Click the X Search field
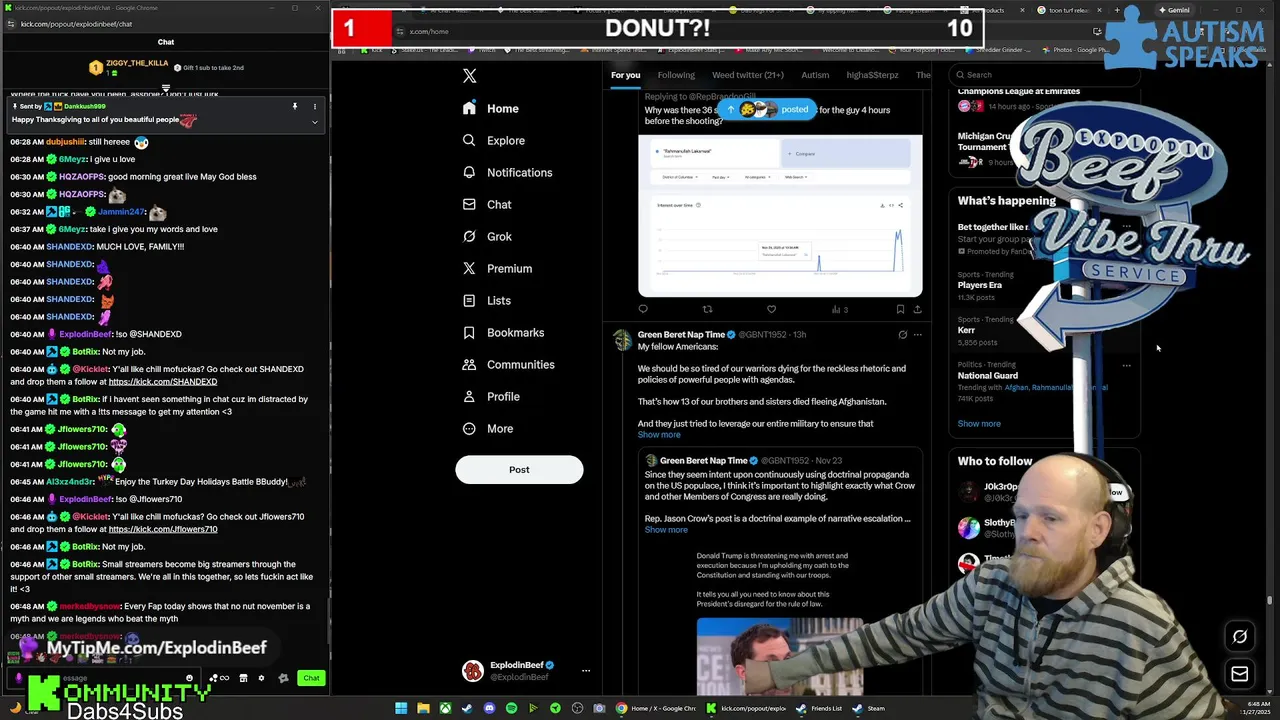The width and height of the screenshot is (1280, 720). (1043, 74)
